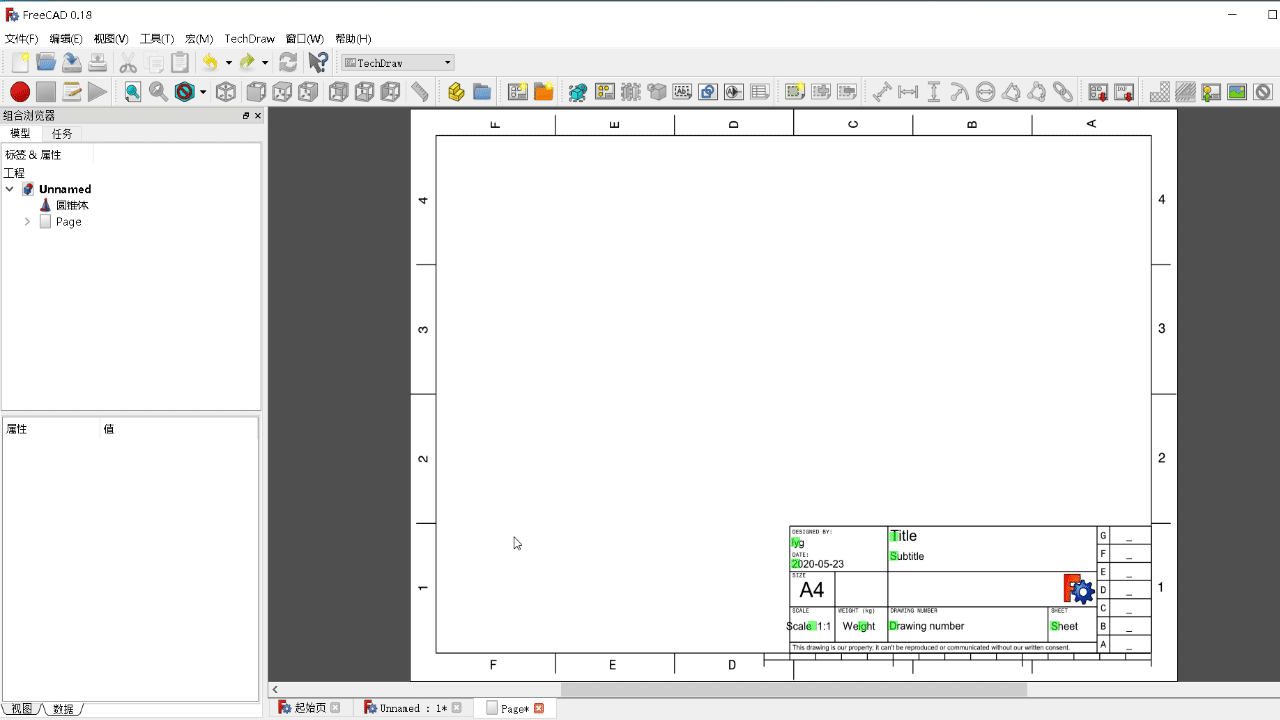Click Fit All view icon

(132, 92)
